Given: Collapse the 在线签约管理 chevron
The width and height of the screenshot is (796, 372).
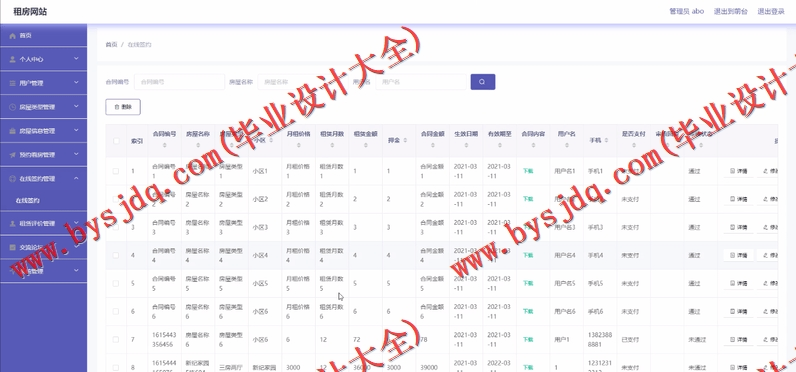Looking at the screenshot, I should (76, 178).
